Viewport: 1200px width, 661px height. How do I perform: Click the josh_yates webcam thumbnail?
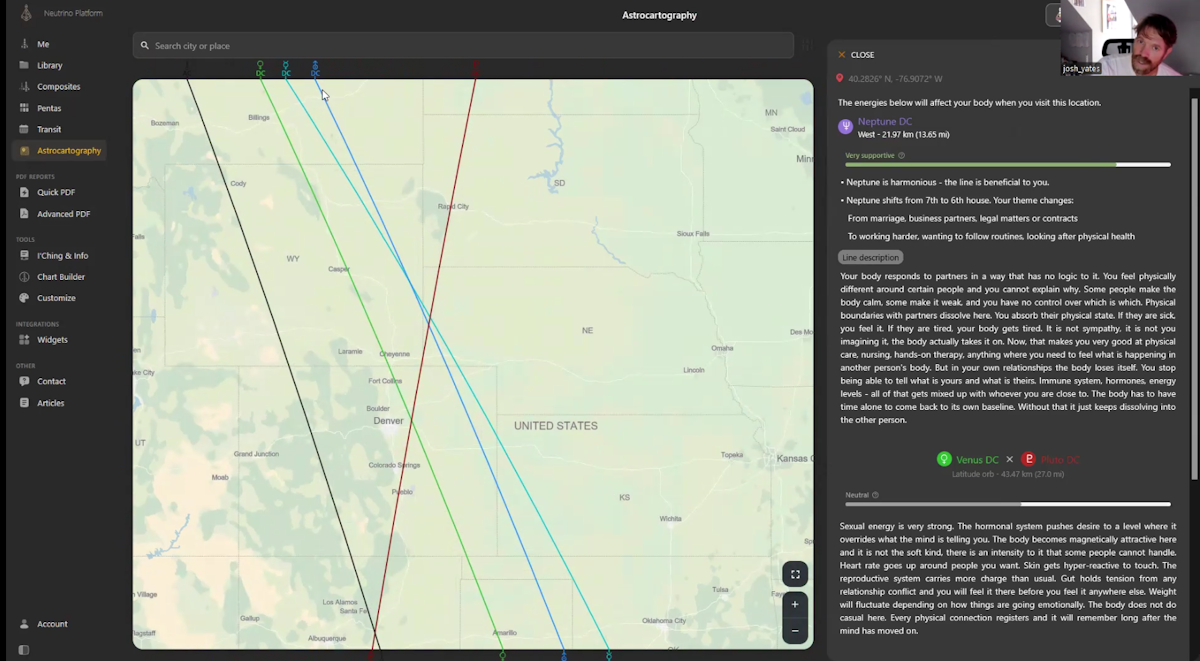1129,38
